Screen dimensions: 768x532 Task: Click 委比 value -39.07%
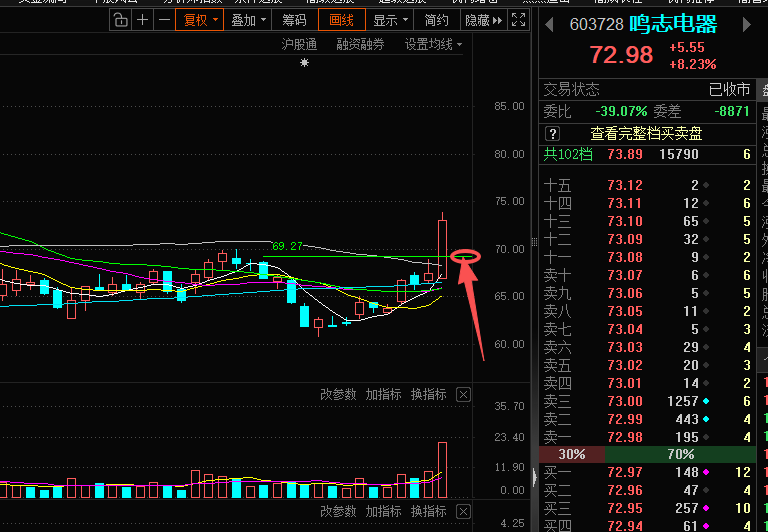pyautogui.click(x=621, y=111)
